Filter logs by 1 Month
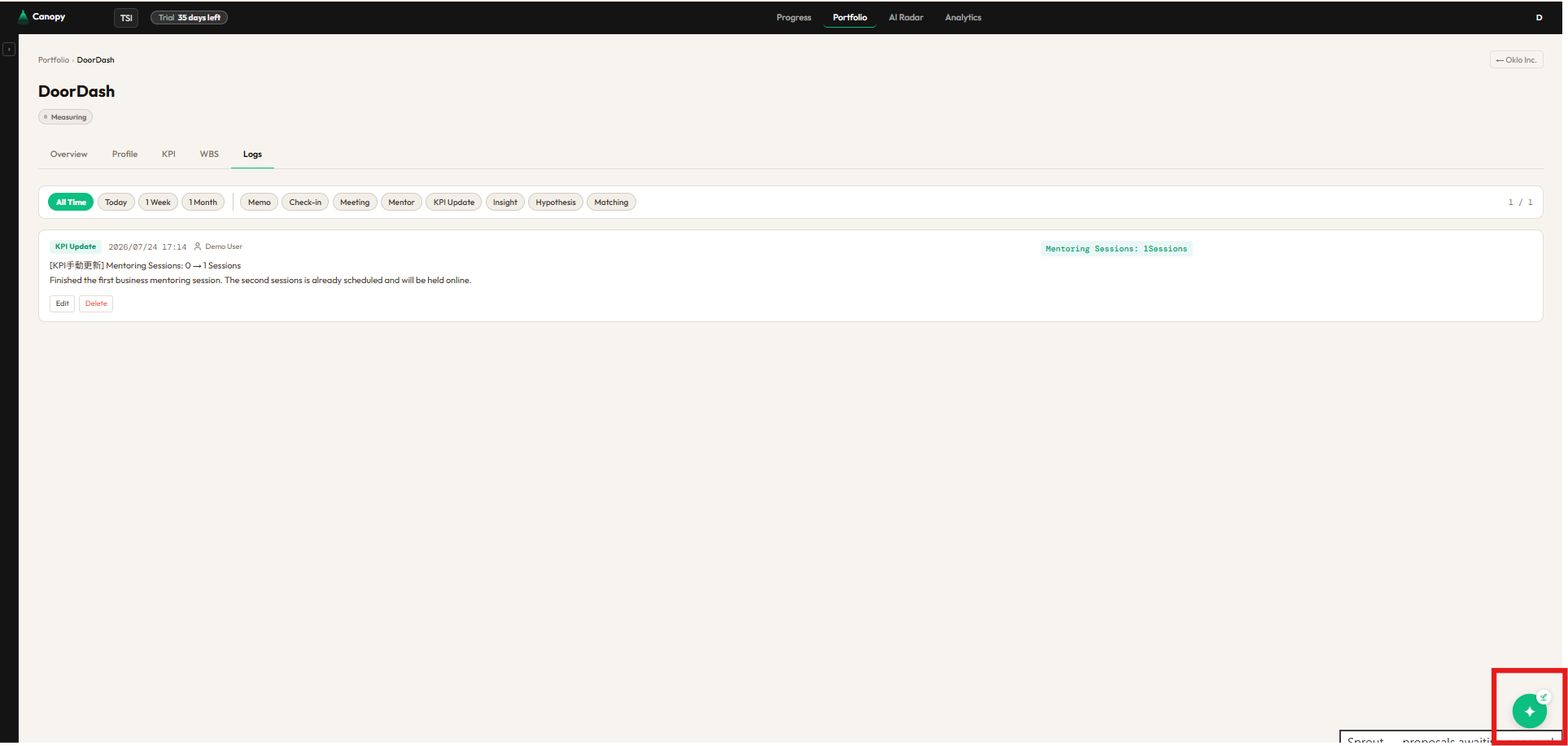Screen dimensions: 1568x746 point(203,203)
